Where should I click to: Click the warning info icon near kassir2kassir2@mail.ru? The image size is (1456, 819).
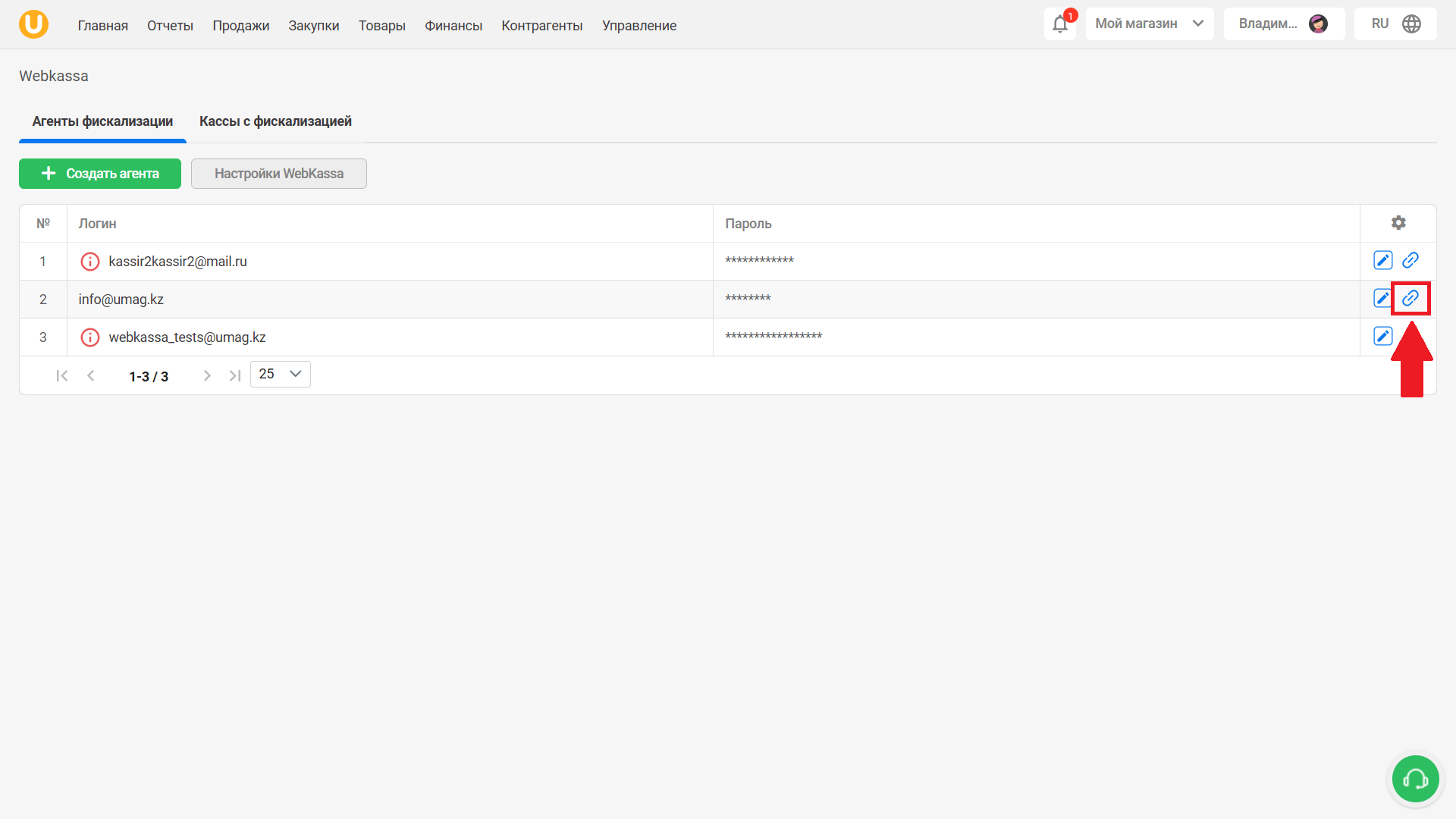tap(90, 262)
